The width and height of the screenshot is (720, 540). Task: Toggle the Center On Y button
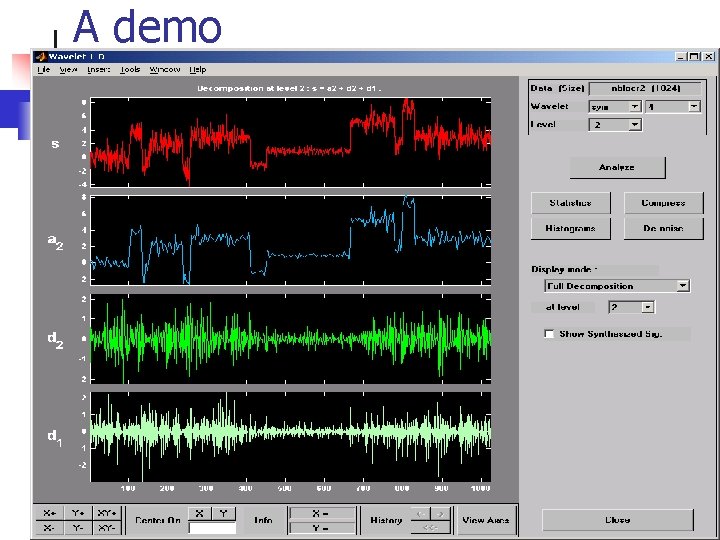coord(224,513)
